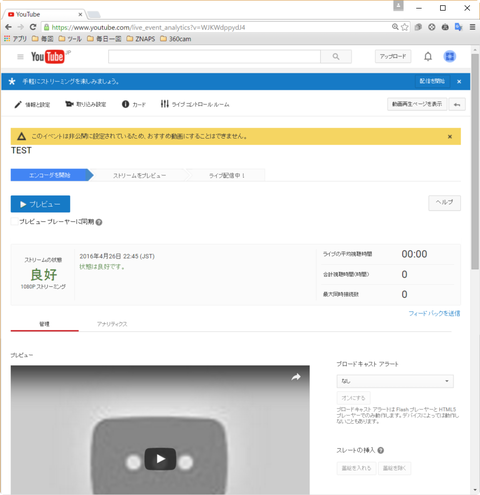Open the アプリ bookmarks shortcut
The height and width of the screenshot is (495, 480).
[15, 39]
